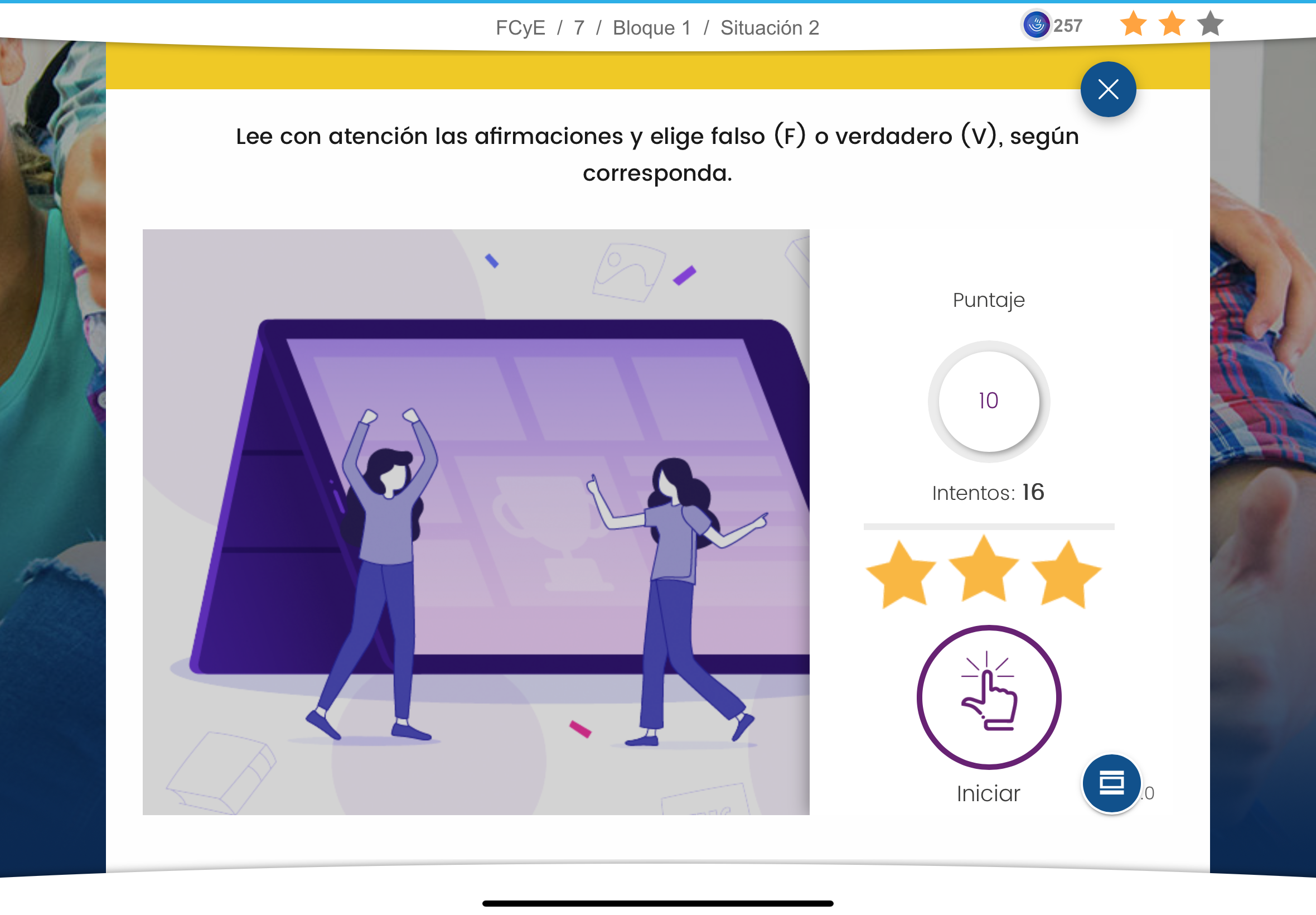
Task: Click the celebration illustration image
Action: 476,522
